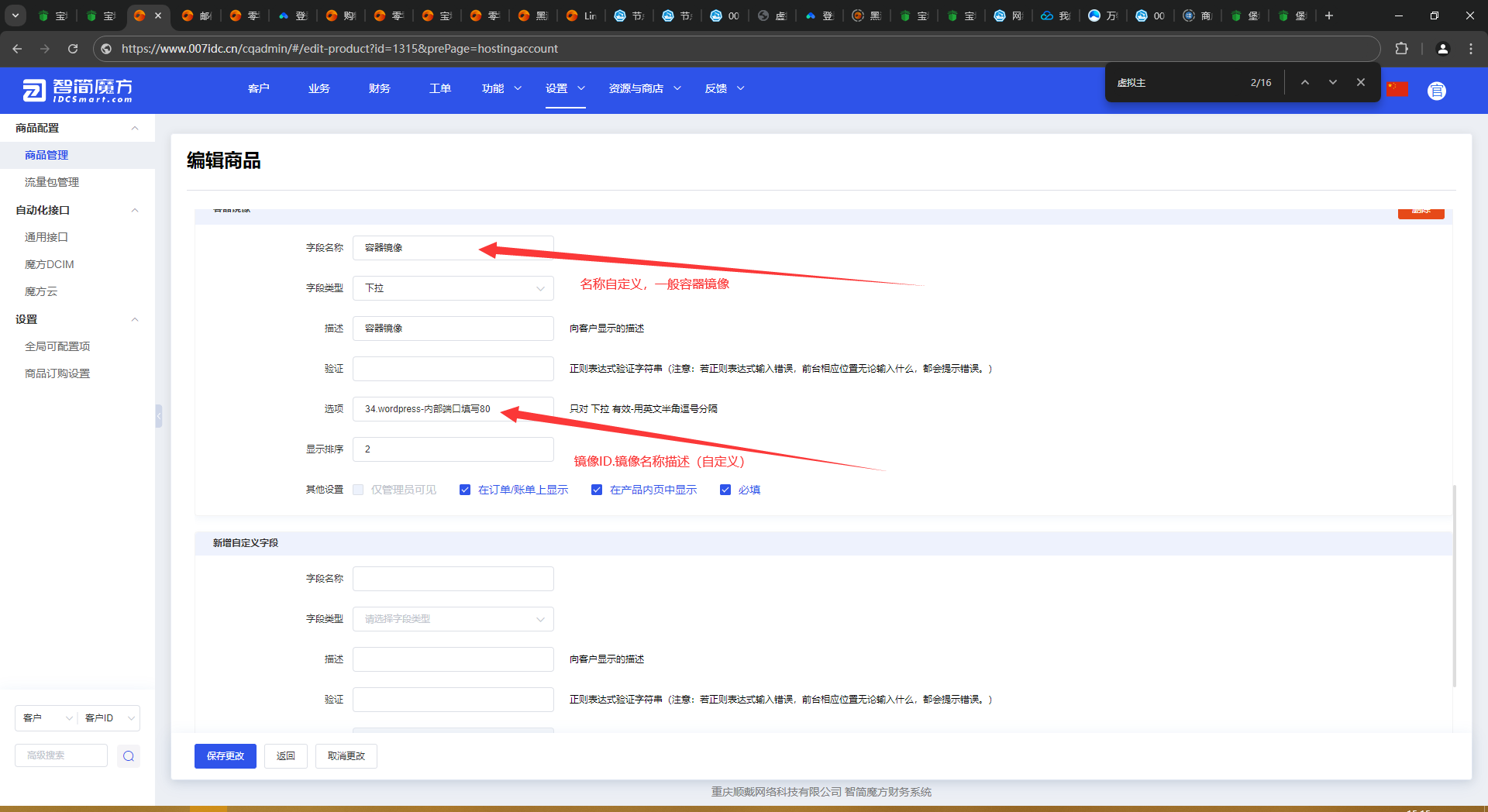Viewport: 1488px width, 812px height.
Task: Open a new browser tab
Action: (1329, 15)
